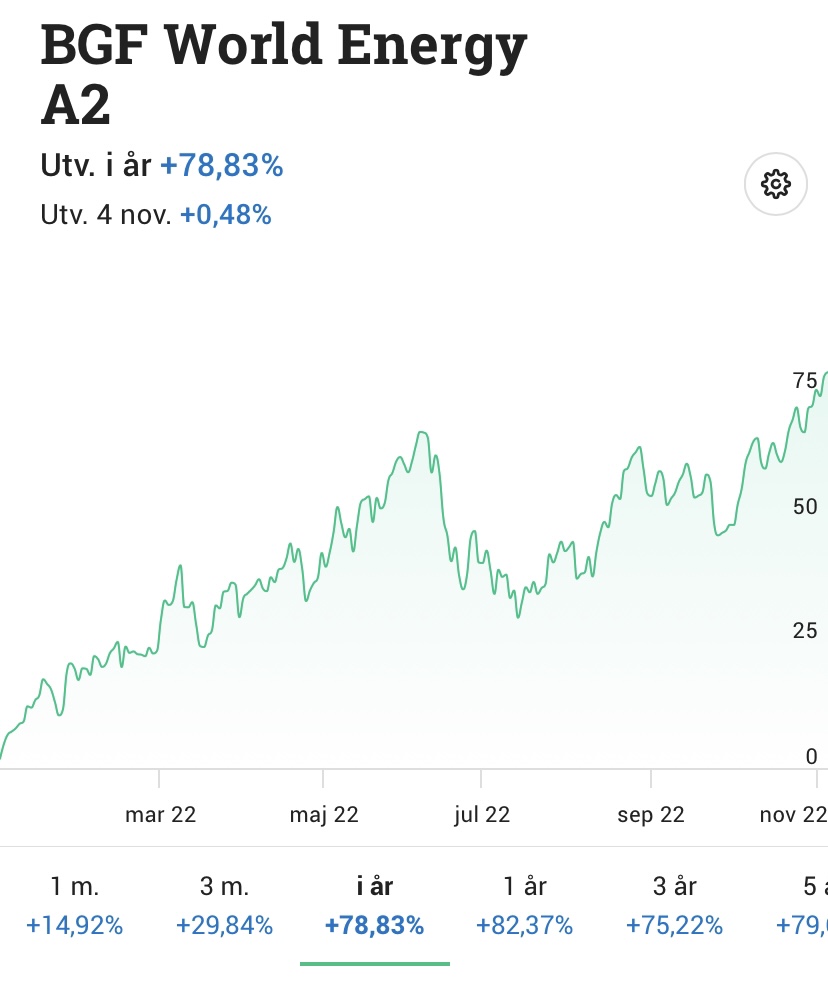The image size is (828, 985).
Task: Click the green underline below i år
Action: point(375,964)
